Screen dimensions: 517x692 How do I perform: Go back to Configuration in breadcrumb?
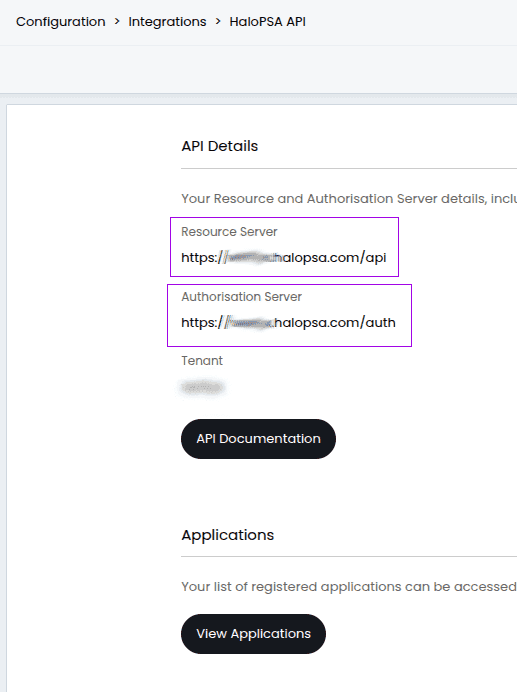pos(60,22)
